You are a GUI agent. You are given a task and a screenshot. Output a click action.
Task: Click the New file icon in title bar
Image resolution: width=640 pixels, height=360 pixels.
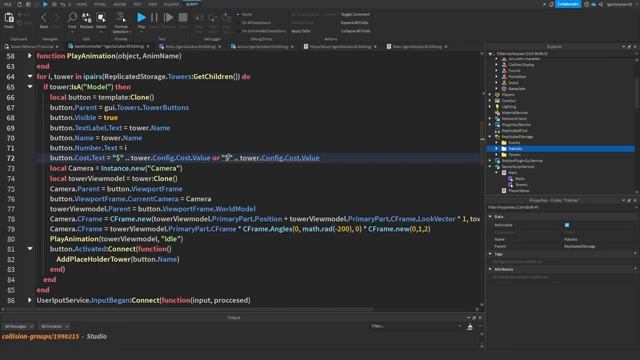[x=19, y=4]
